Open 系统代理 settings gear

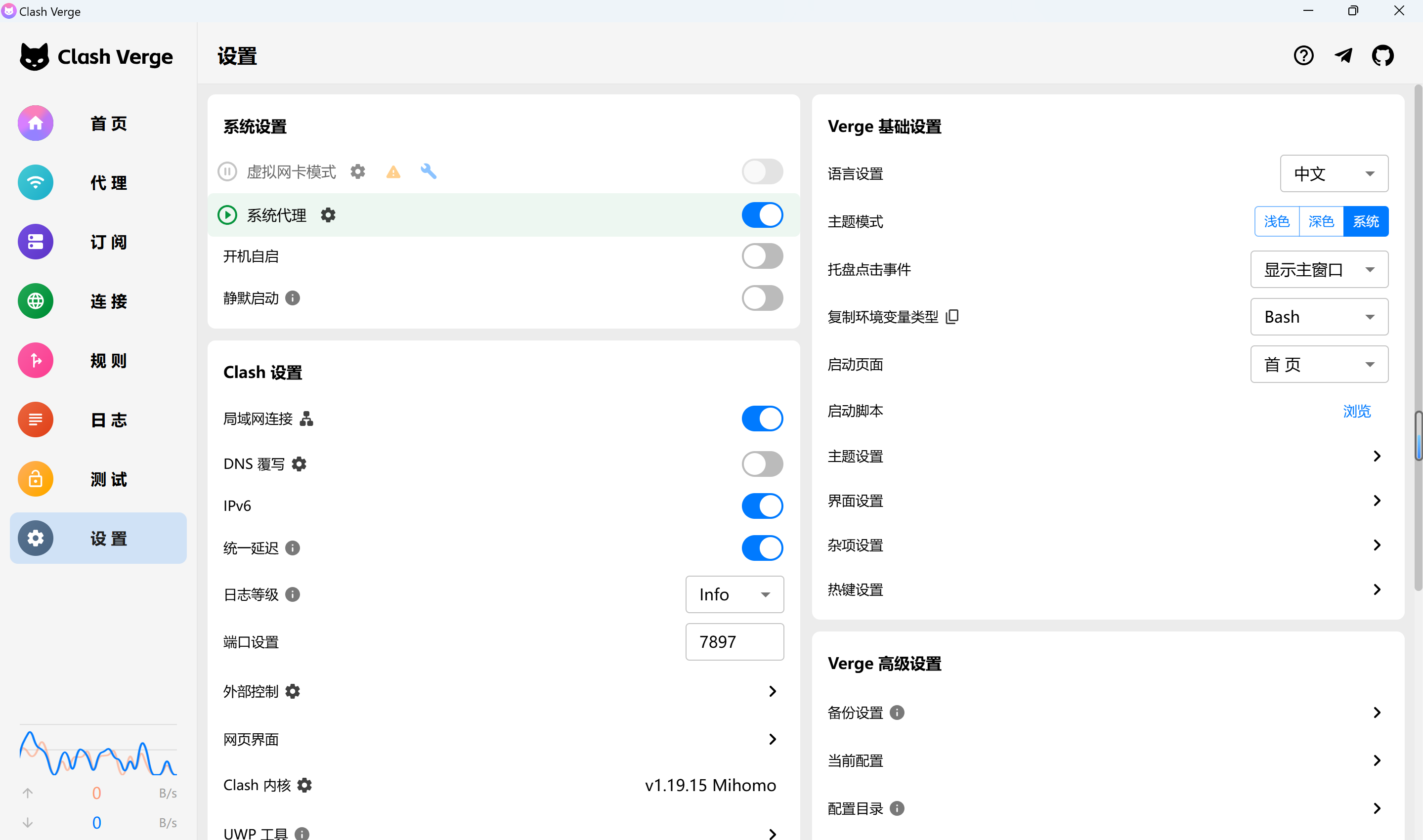[x=328, y=214]
